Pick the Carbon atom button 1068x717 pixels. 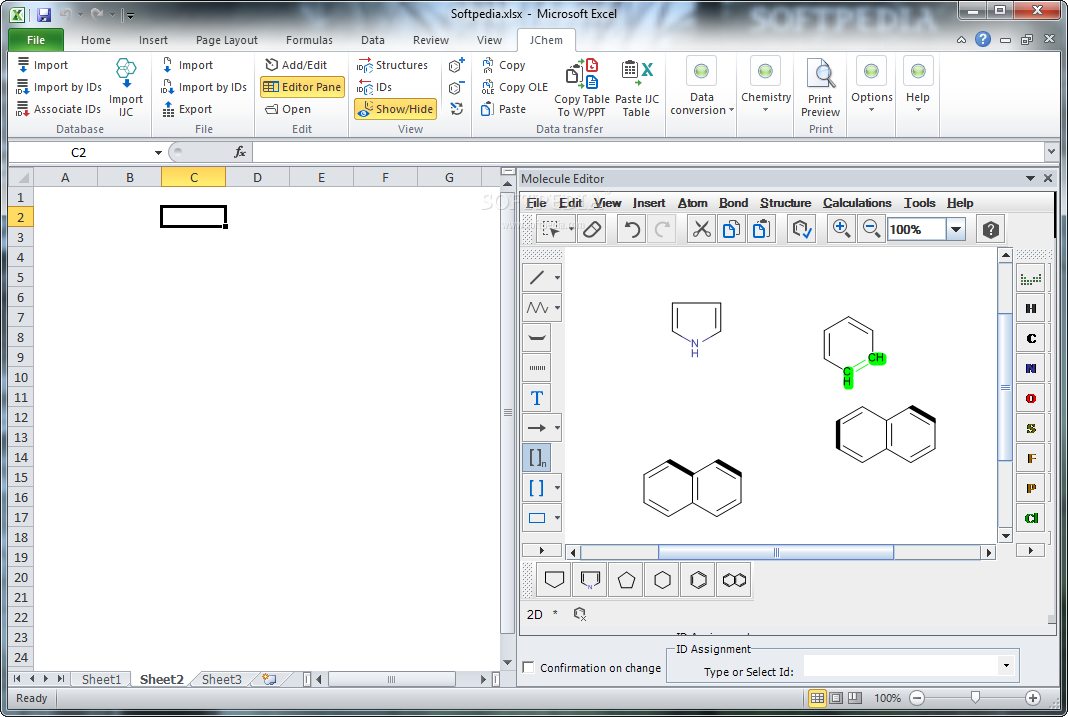click(x=1031, y=338)
